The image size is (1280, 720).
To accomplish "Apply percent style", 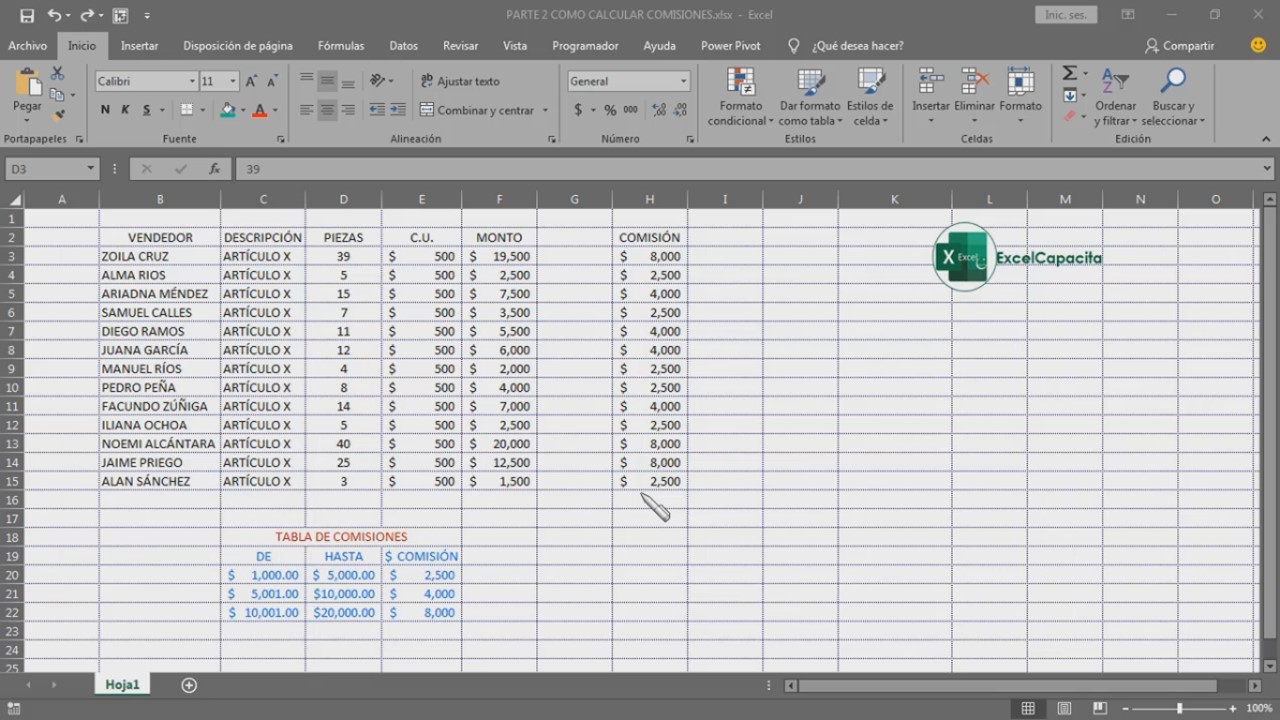I will point(610,110).
